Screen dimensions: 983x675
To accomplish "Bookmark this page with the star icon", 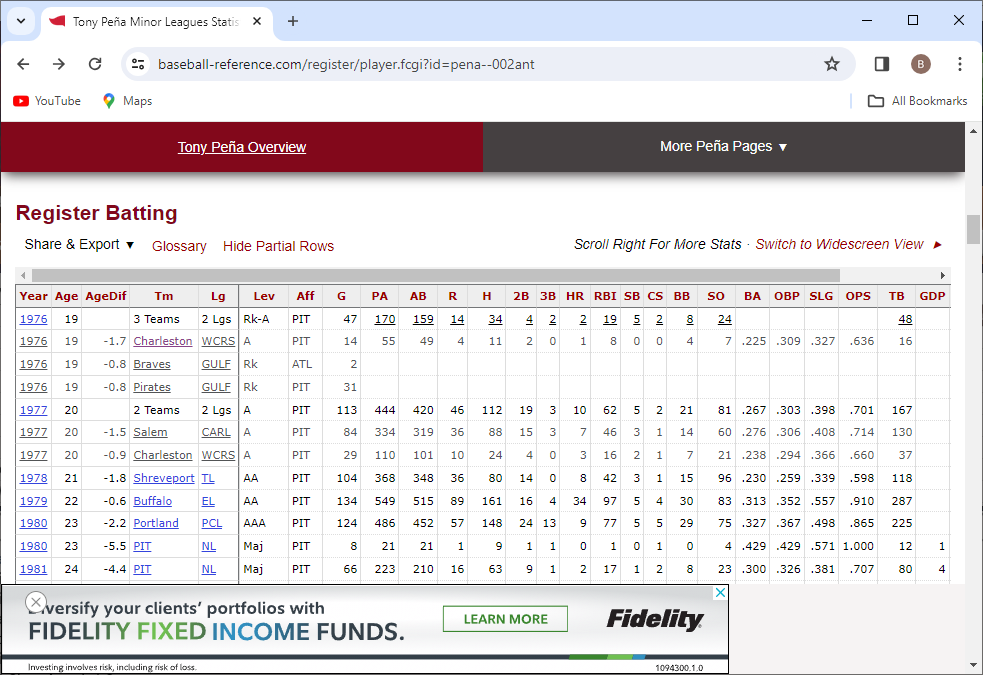I will coord(831,64).
